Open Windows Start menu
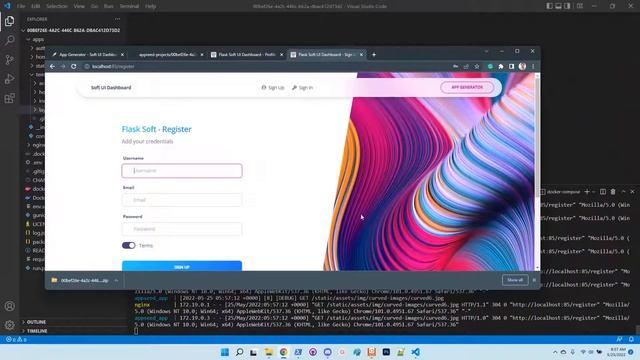 pos(225,352)
